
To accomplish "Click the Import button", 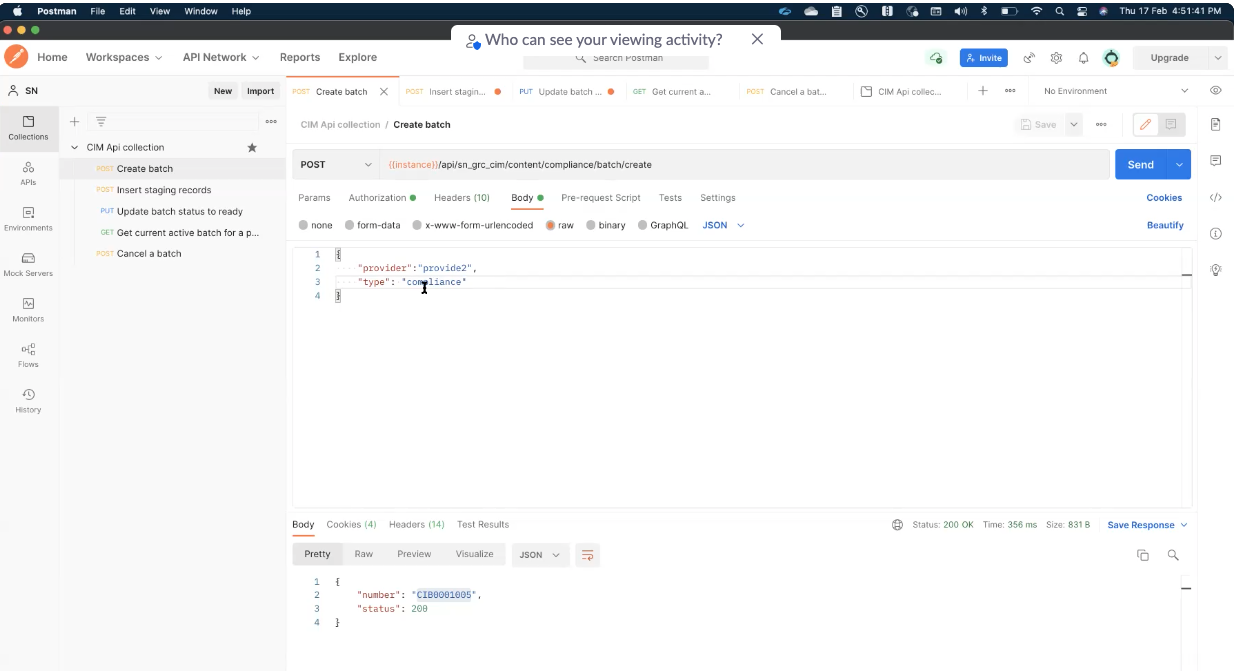I will point(260,91).
